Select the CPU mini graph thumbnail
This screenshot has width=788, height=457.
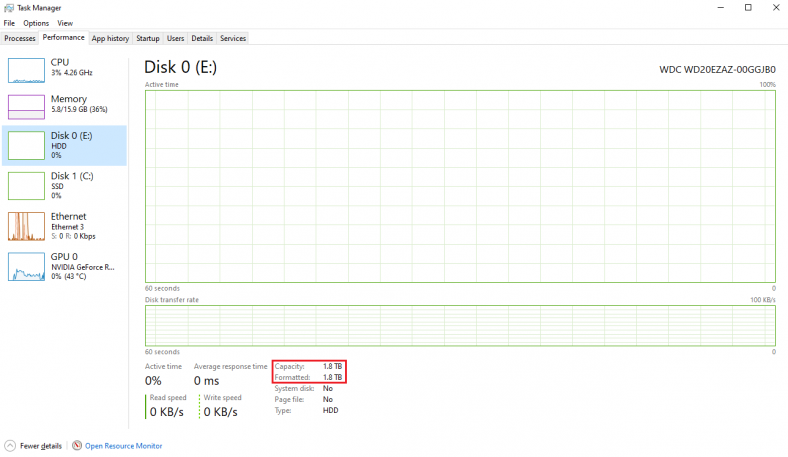[x=27, y=69]
